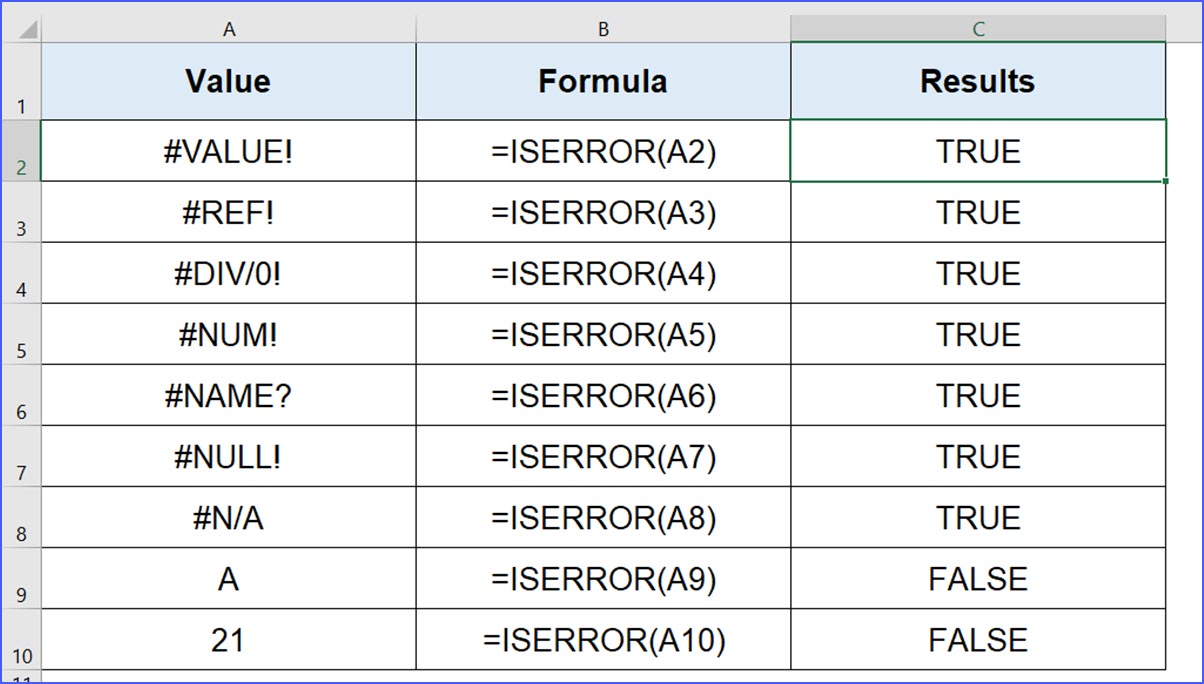Click the Formula header cell

[x=603, y=82]
